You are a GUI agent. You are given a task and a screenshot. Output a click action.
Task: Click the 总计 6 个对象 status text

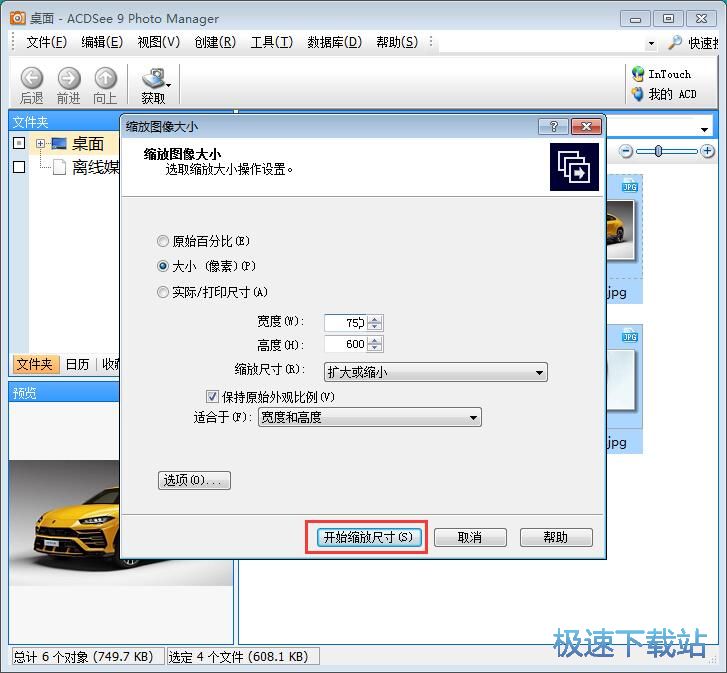83,657
